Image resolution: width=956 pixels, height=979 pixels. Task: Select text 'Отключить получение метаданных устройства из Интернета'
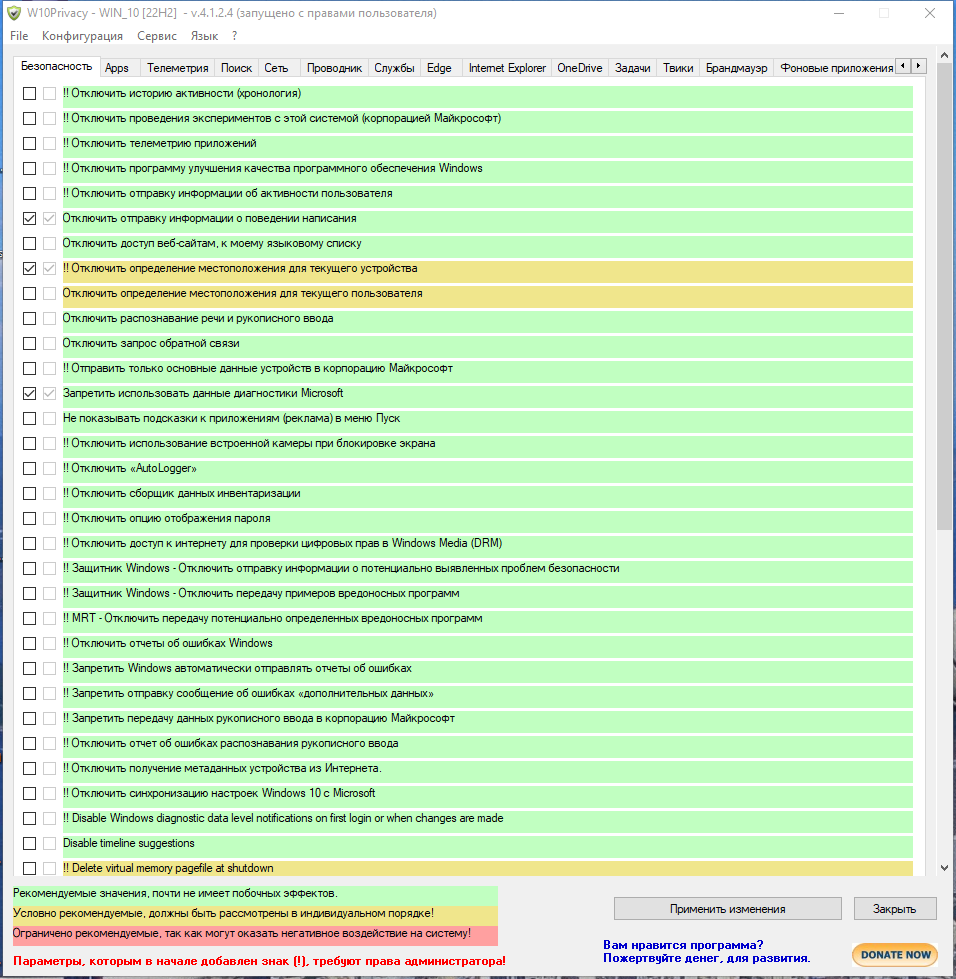point(225,767)
